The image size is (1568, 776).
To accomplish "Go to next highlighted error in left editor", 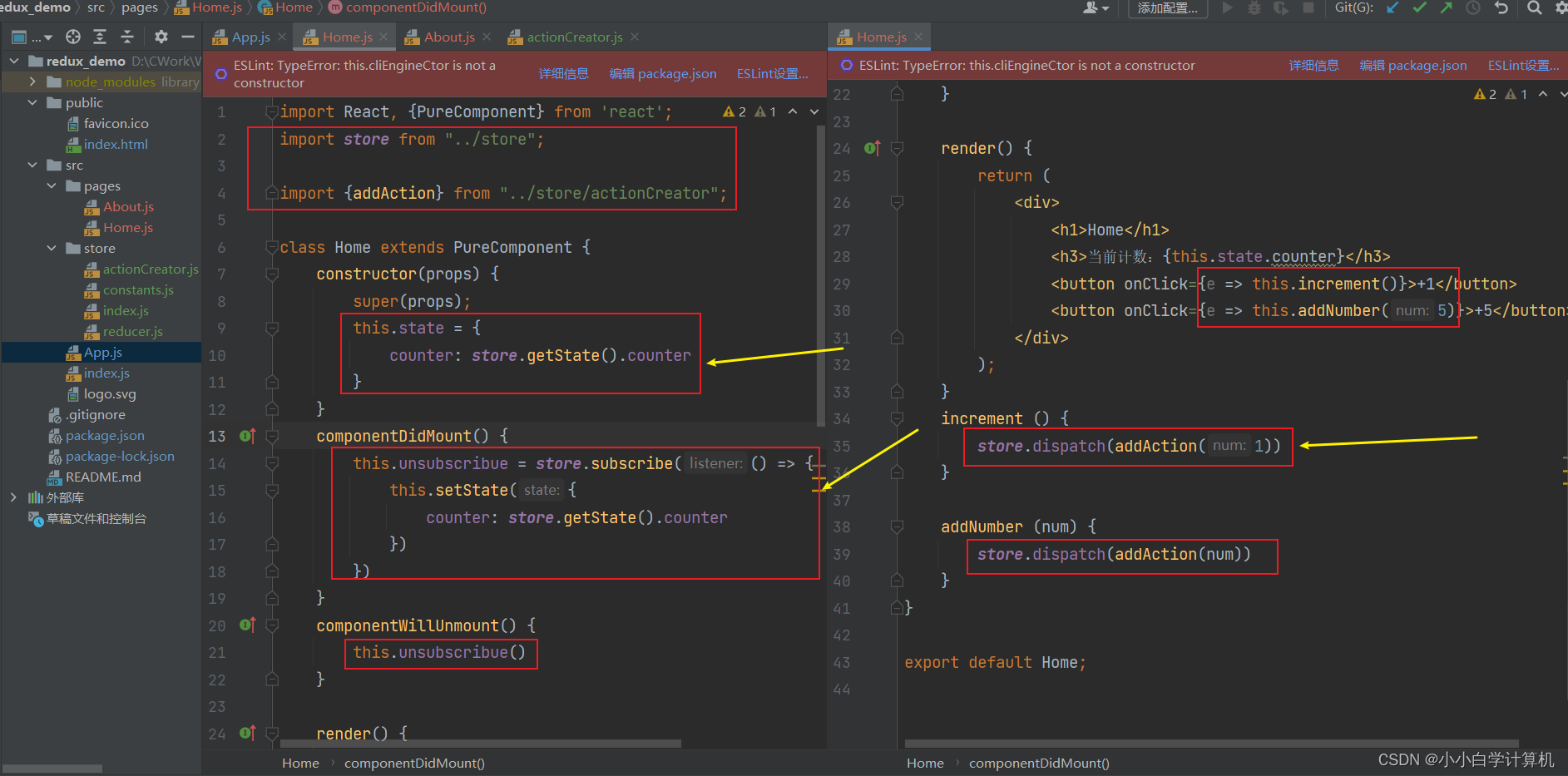I will point(814,111).
